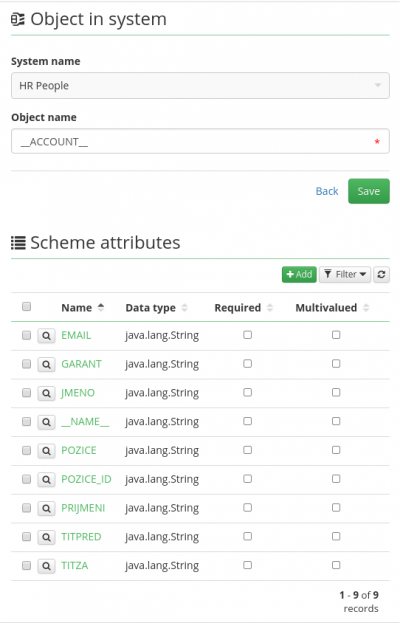Click magnifier icon beside TITZA row

pos(46,566)
